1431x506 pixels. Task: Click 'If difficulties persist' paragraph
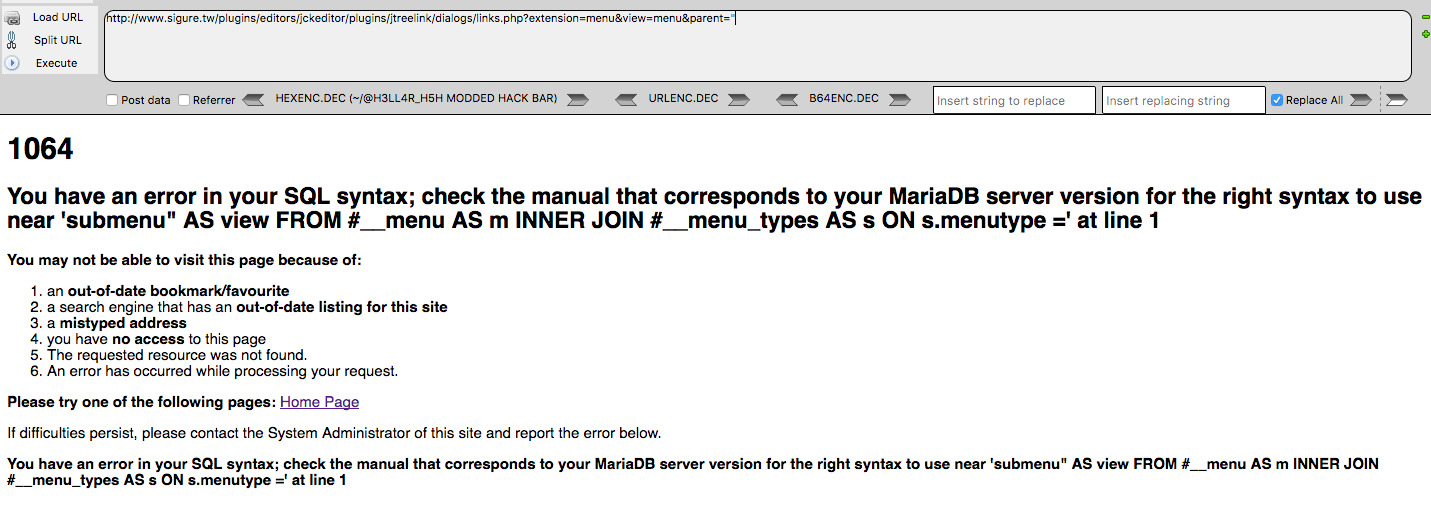(x=334, y=433)
